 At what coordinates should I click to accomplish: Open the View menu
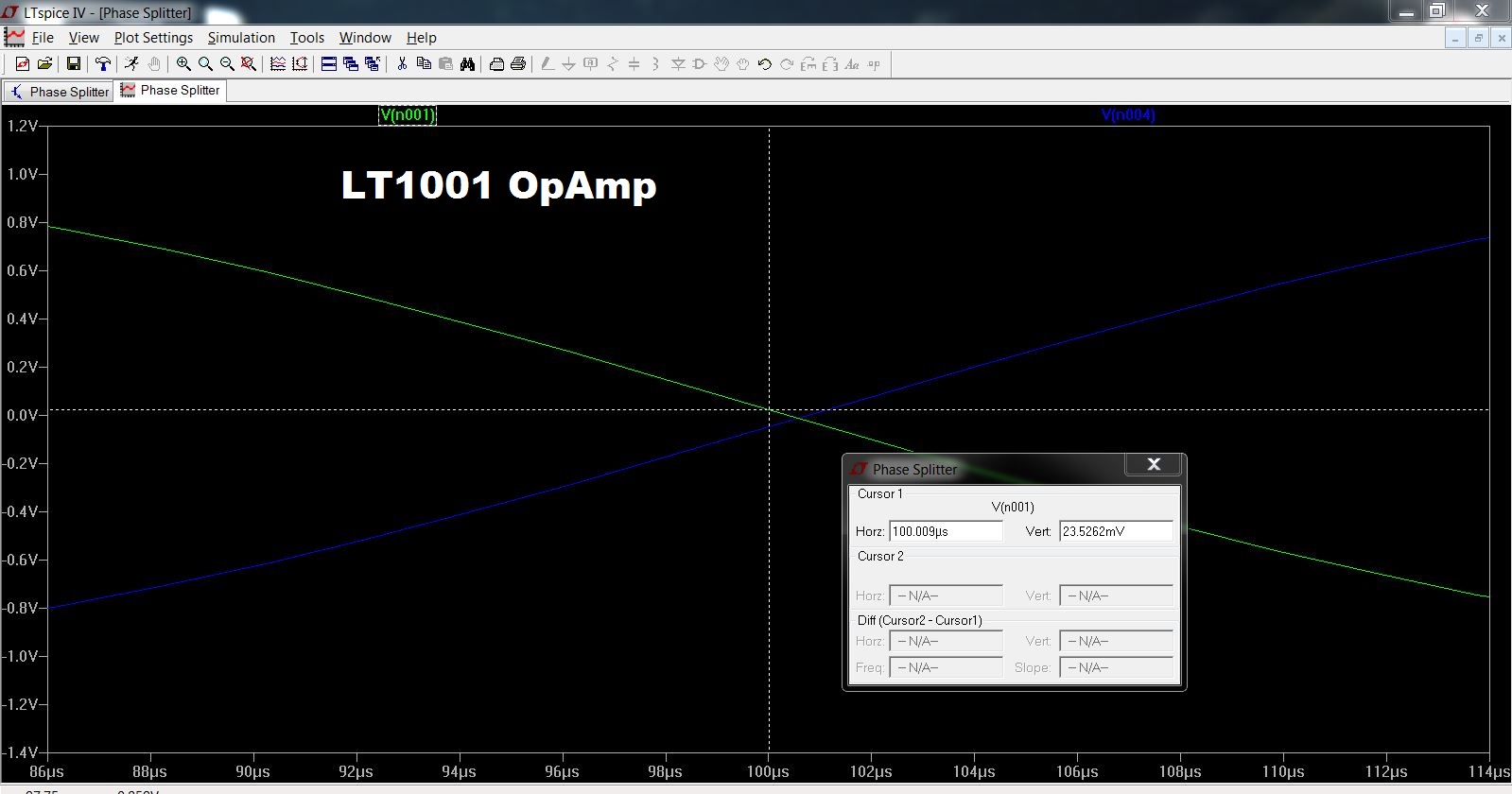point(83,38)
